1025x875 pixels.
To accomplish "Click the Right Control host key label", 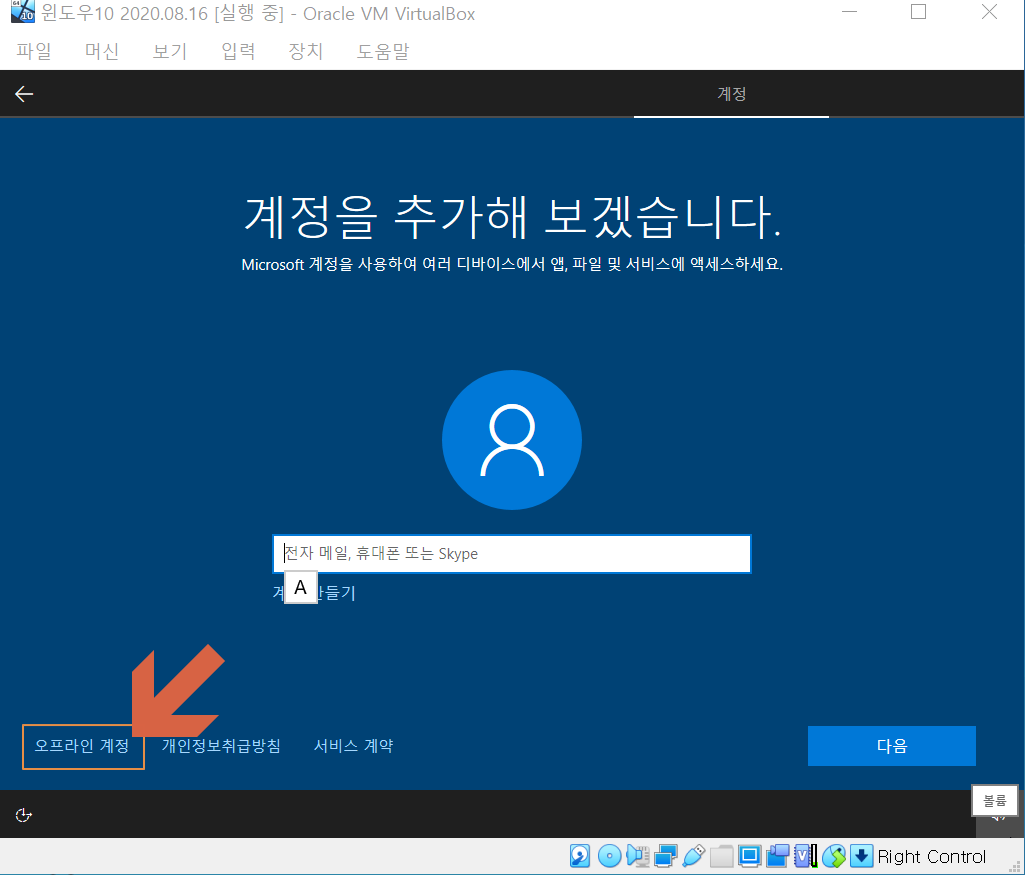I will [x=932, y=856].
